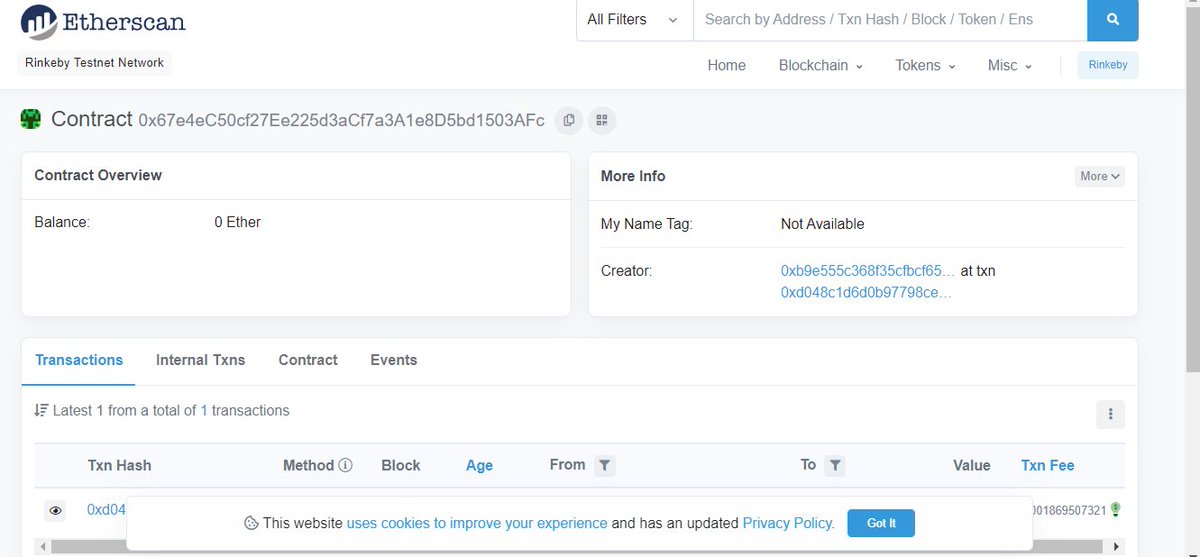Click the Block column header

(401, 465)
